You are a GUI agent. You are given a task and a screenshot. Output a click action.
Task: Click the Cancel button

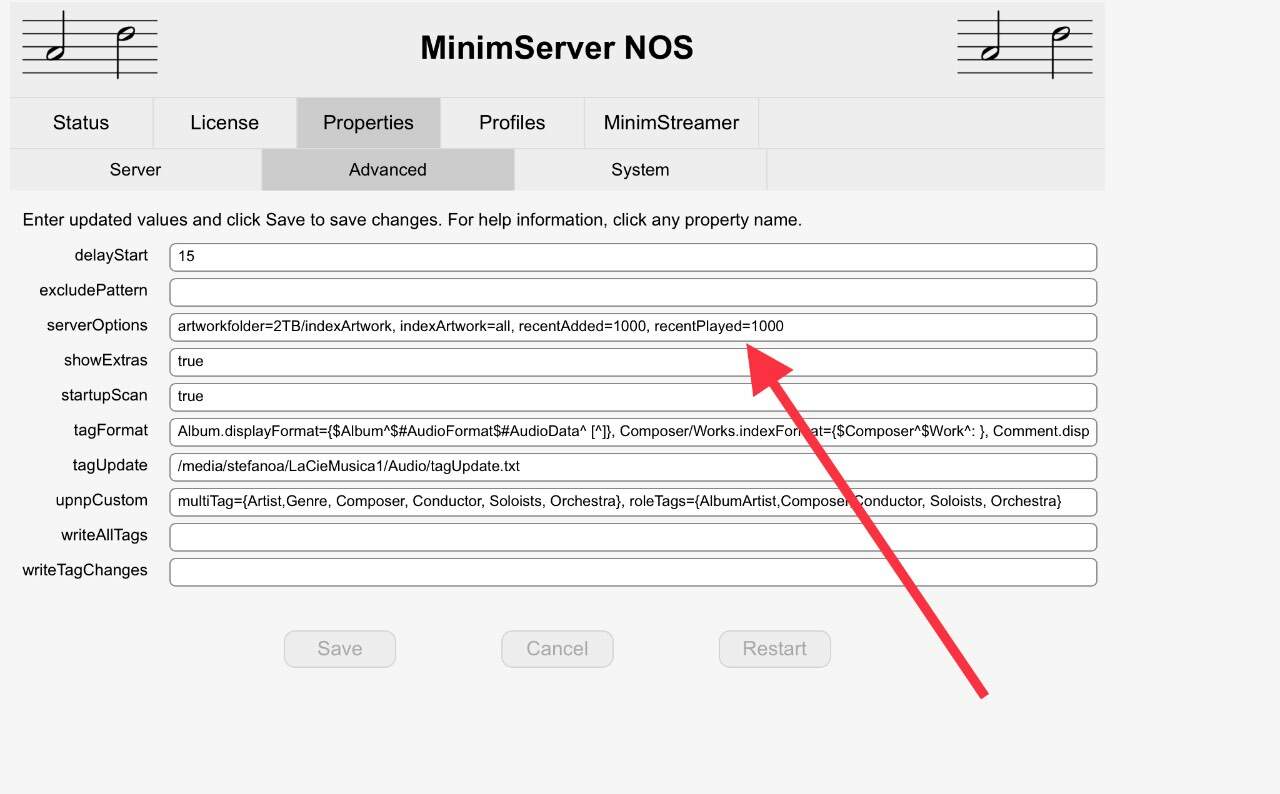point(557,649)
